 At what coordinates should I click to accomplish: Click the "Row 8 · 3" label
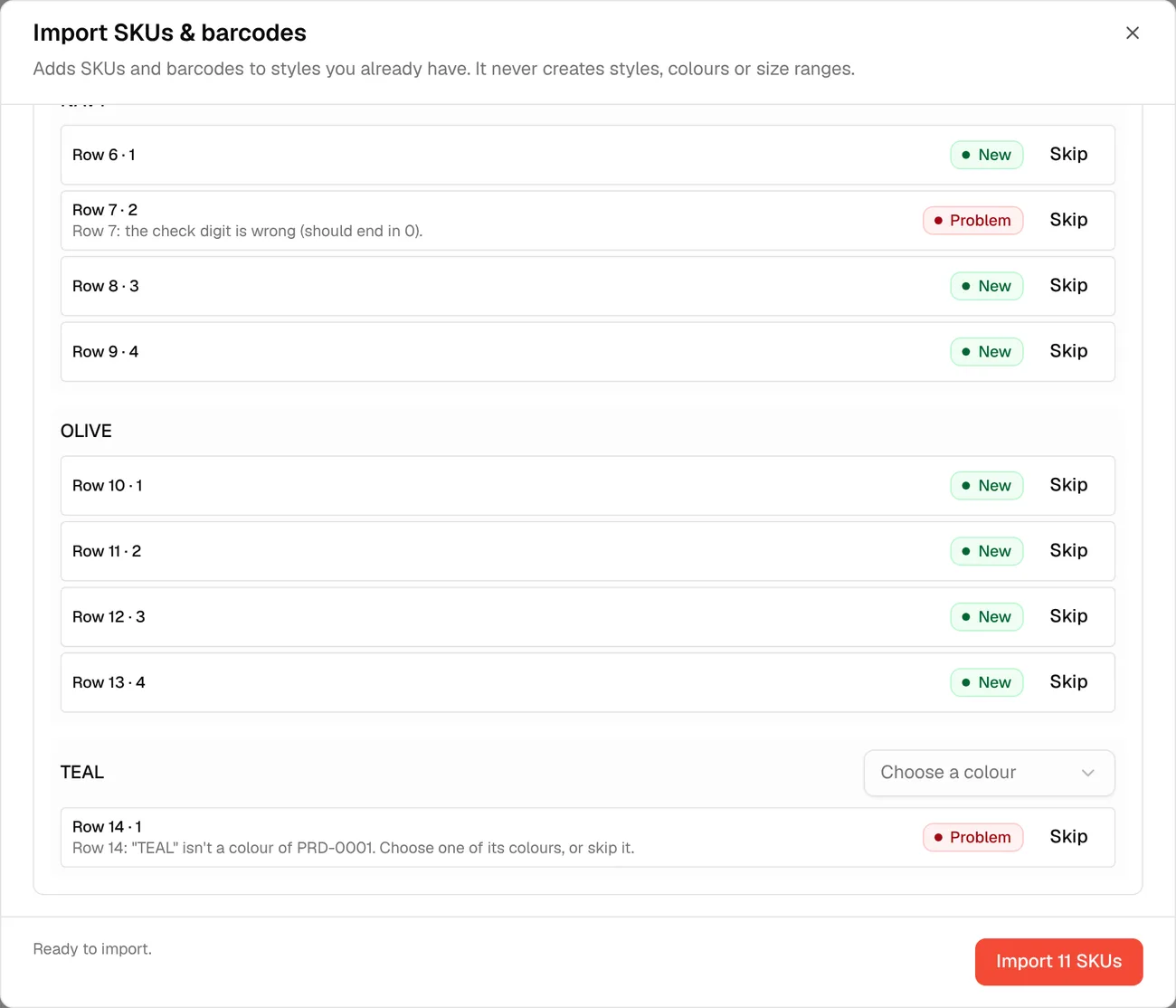(106, 286)
